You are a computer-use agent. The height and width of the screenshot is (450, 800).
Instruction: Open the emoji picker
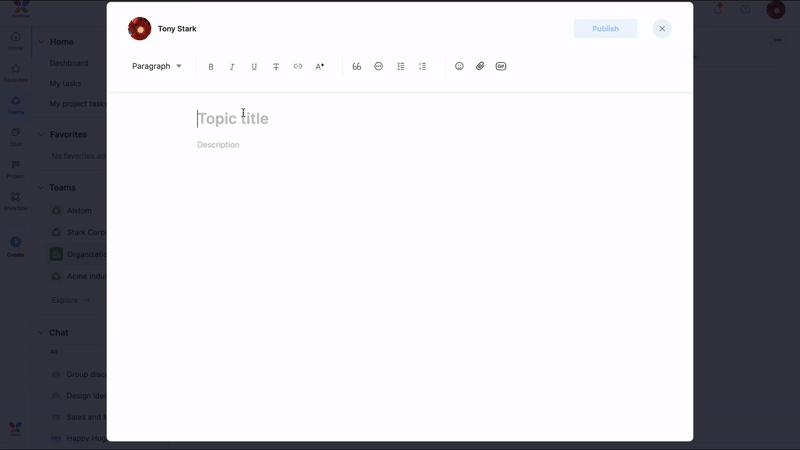point(459,66)
